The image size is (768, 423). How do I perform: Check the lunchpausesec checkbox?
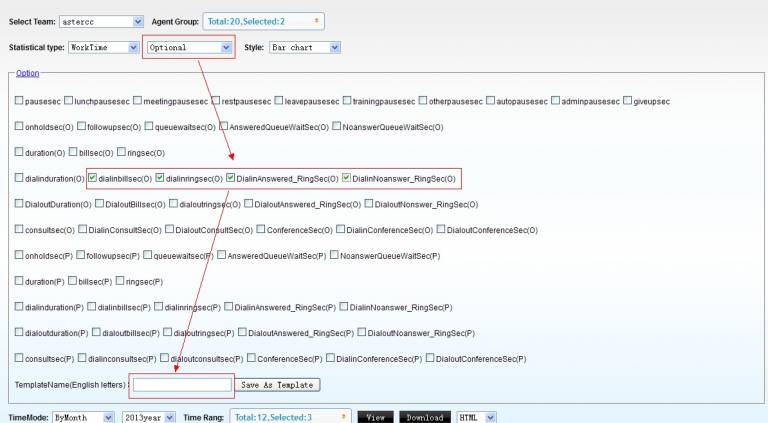[x=68, y=100]
